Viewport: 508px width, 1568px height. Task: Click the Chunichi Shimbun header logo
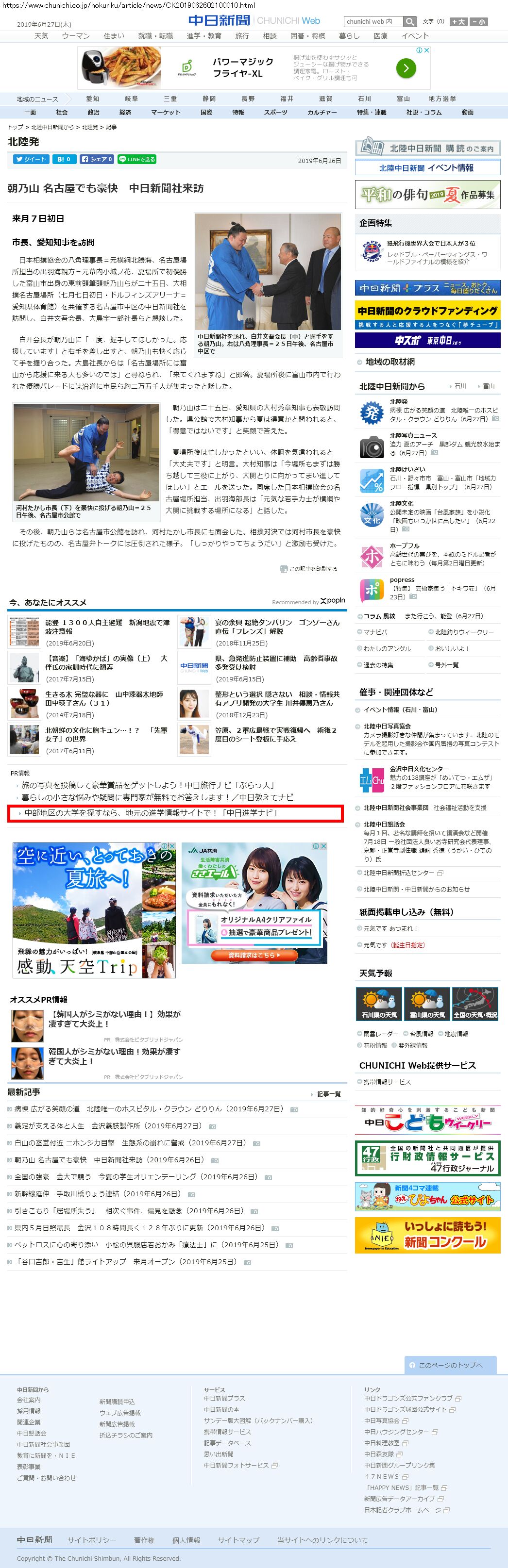pos(219,21)
